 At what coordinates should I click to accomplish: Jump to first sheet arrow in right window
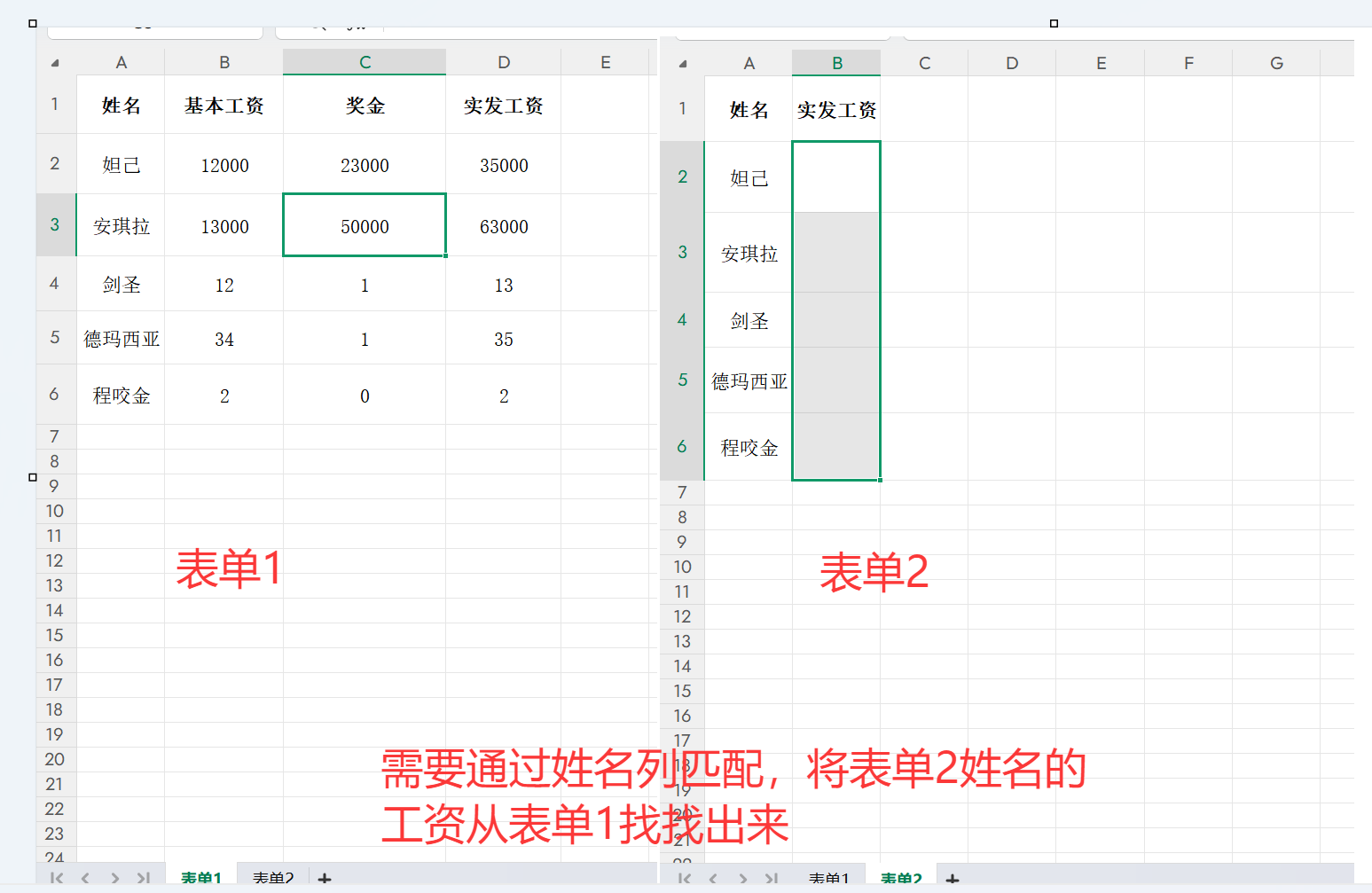pos(685,879)
